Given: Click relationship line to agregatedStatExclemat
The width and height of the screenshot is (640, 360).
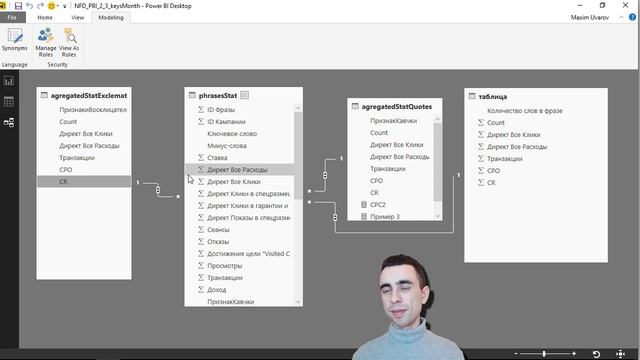Looking at the screenshot, I should tap(158, 190).
